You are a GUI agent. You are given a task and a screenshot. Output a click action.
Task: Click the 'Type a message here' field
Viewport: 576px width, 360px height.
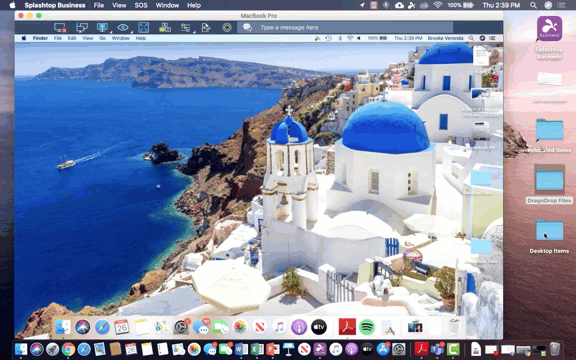tap(354, 28)
